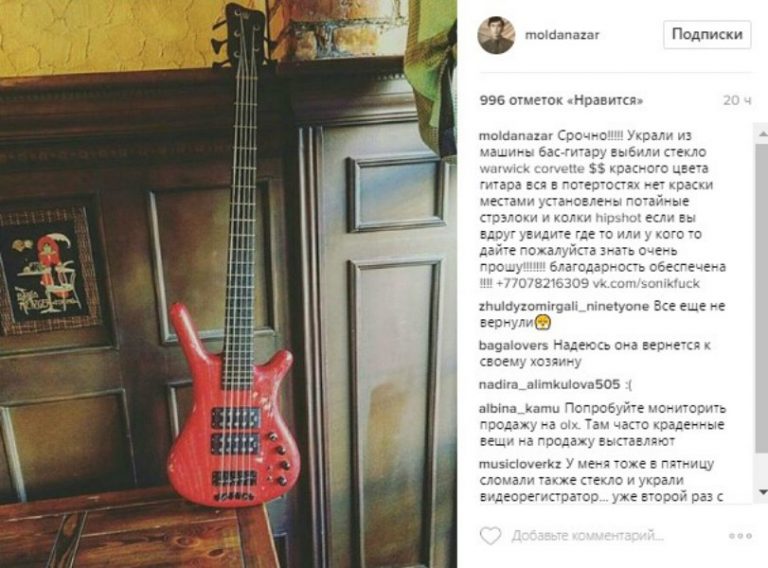
Task: Open the three-dots more options menu
Action: click(x=740, y=536)
